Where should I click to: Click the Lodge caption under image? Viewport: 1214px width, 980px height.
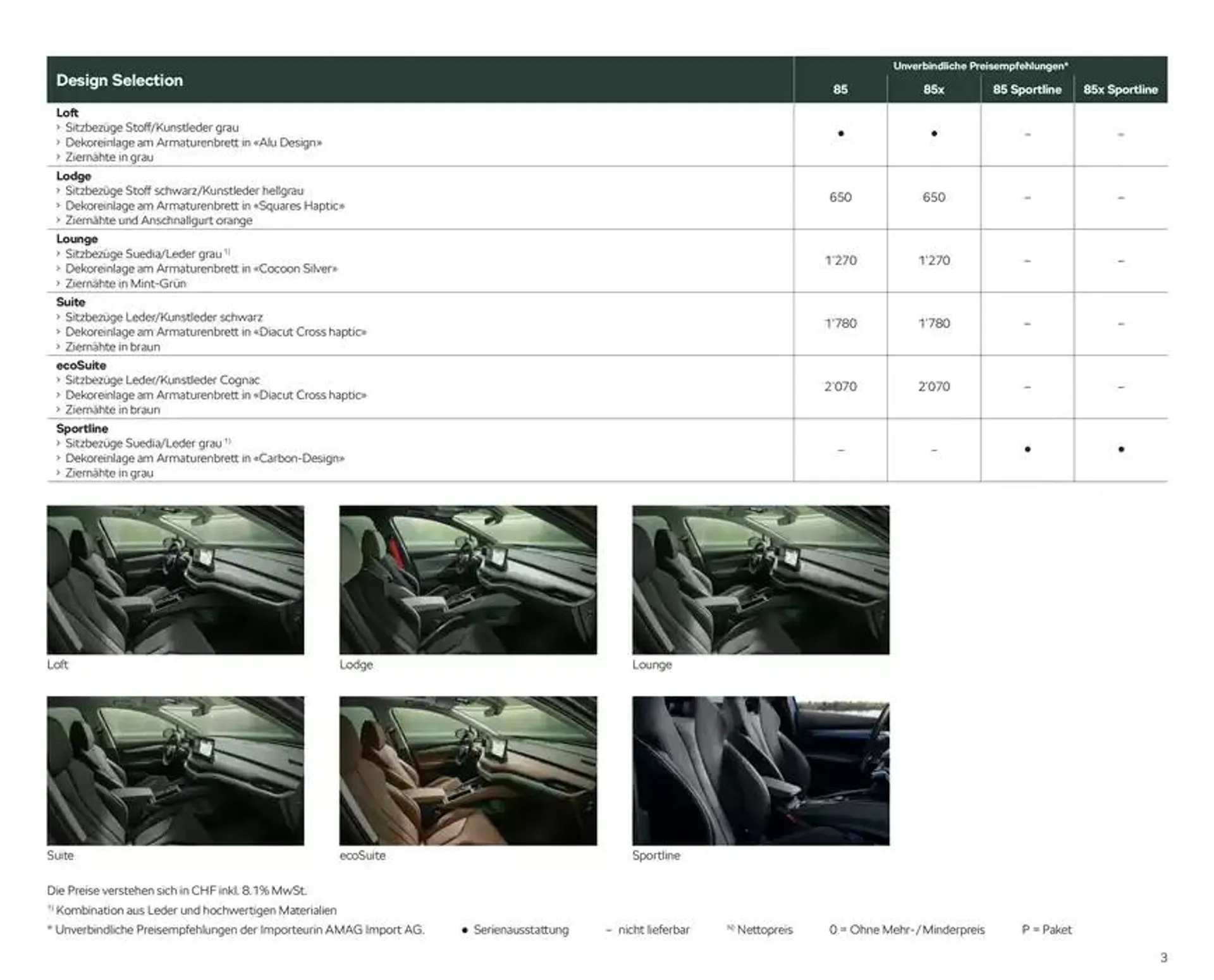pos(356,665)
